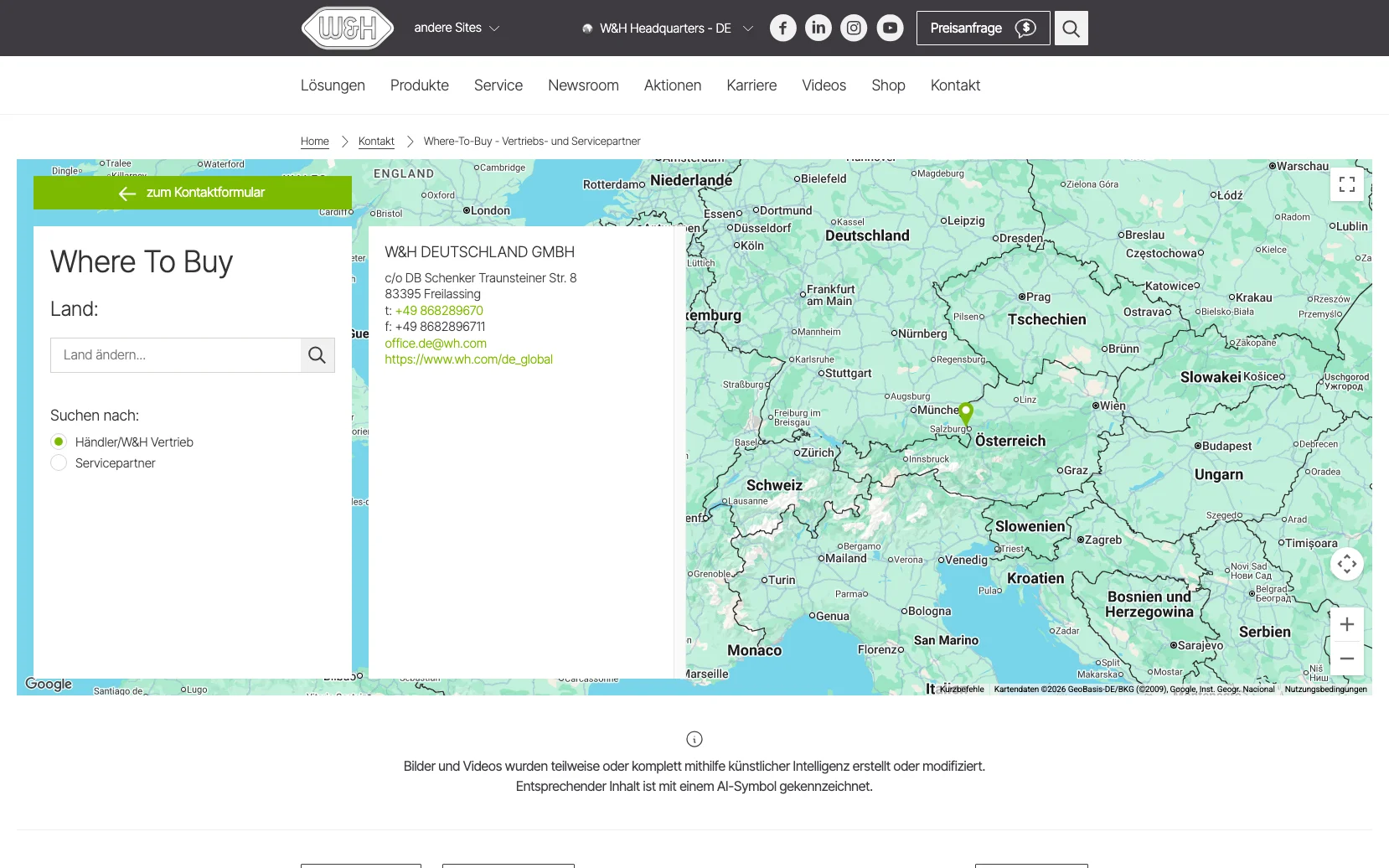The width and height of the screenshot is (1389, 868).
Task: Open the W&H YouTube channel icon
Action: click(890, 28)
